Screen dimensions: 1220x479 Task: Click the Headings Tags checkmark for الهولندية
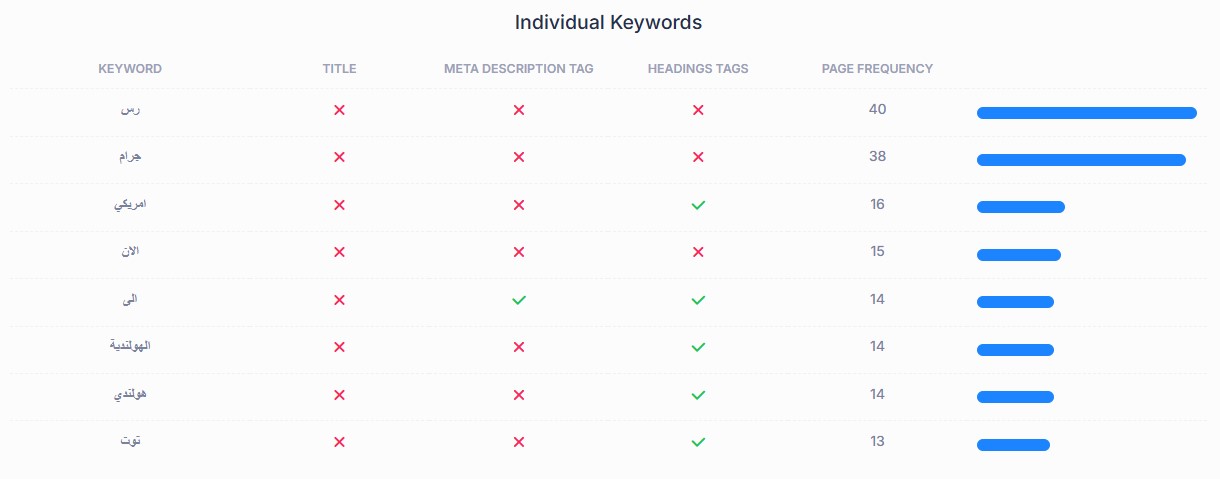coord(698,347)
